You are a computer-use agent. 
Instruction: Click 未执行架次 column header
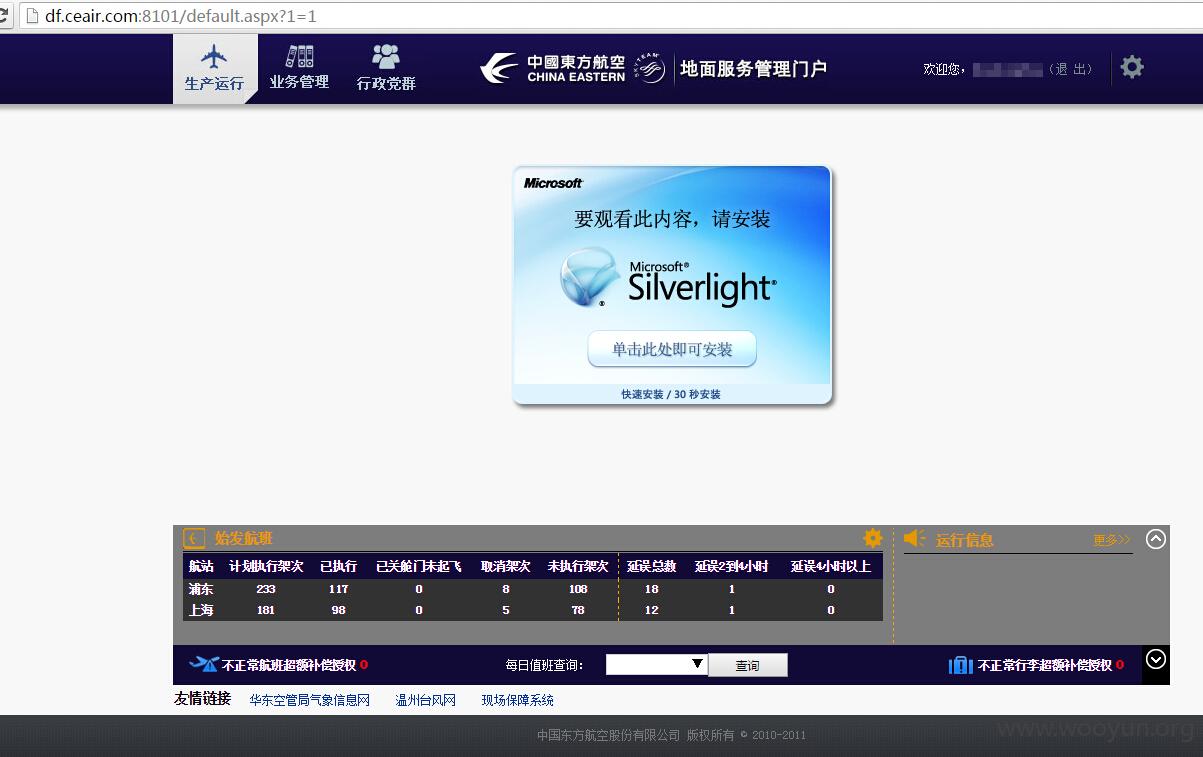(x=578, y=566)
